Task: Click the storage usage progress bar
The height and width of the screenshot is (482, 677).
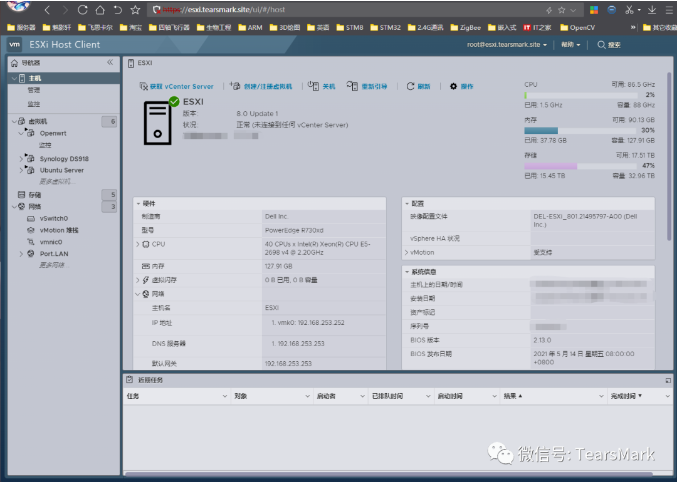Action: [581, 166]
